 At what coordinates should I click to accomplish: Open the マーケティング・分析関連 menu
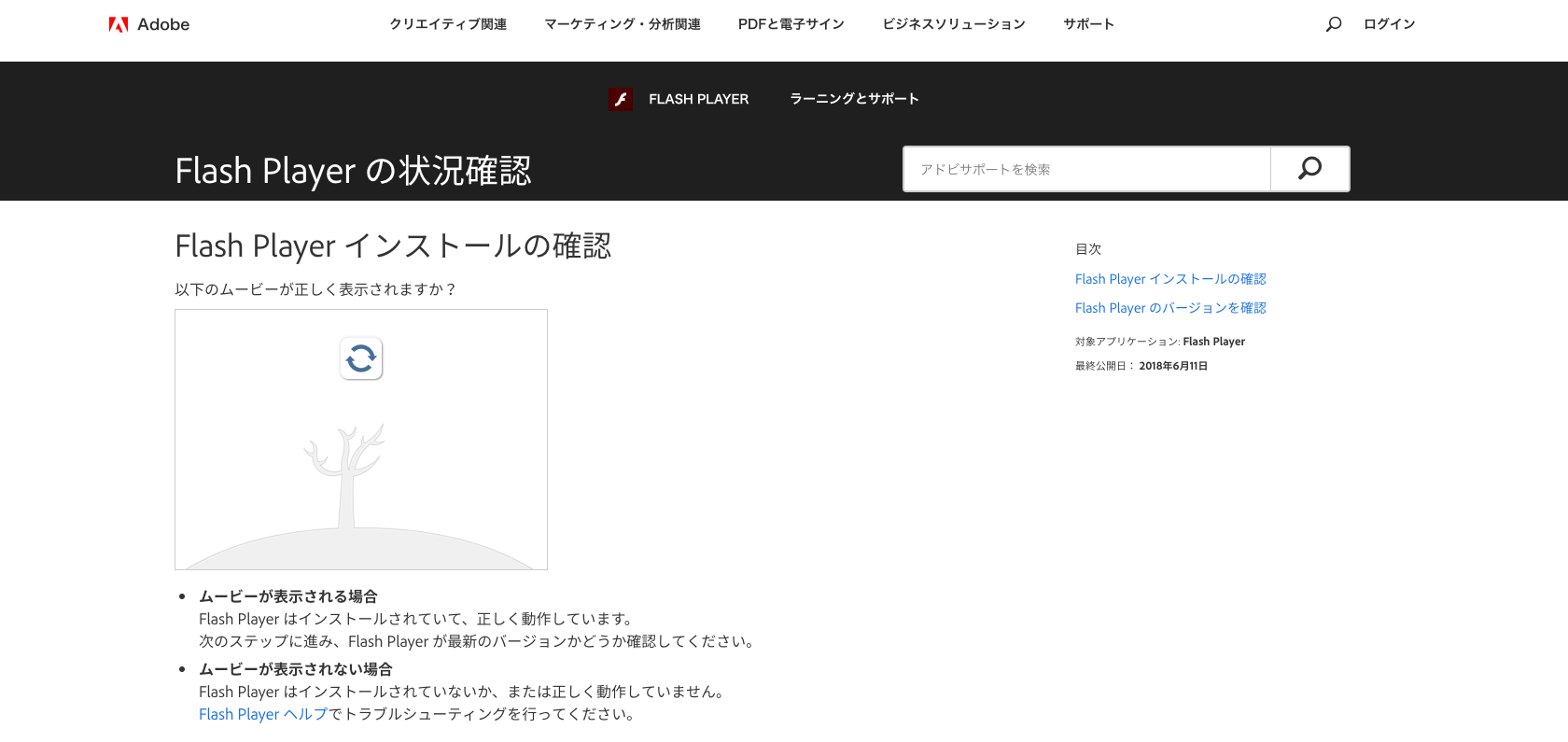[623, 24]
